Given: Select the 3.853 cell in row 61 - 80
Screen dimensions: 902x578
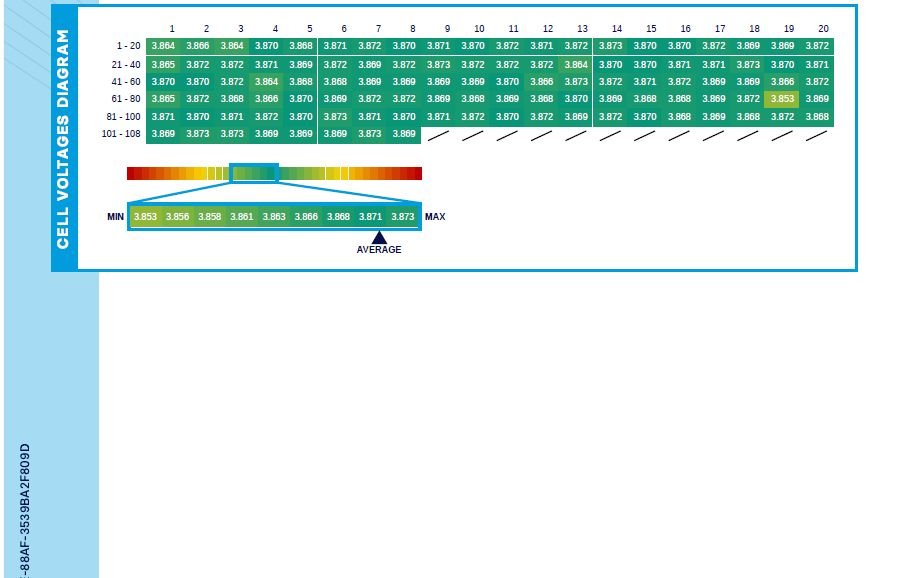Looking at the screenshot, I should pos(782,99).
